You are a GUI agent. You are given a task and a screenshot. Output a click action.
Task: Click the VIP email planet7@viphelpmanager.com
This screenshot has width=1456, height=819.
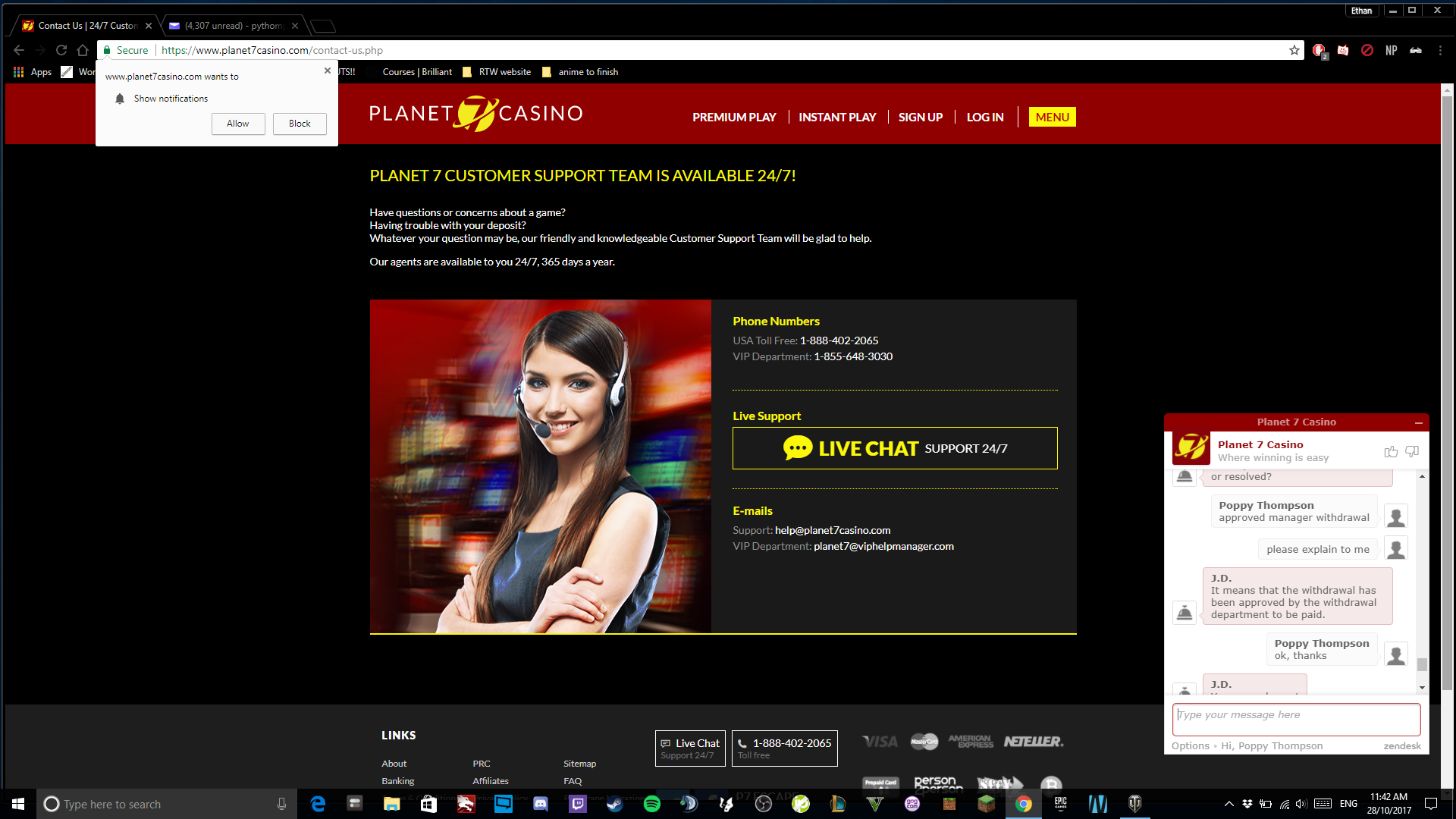883,546
